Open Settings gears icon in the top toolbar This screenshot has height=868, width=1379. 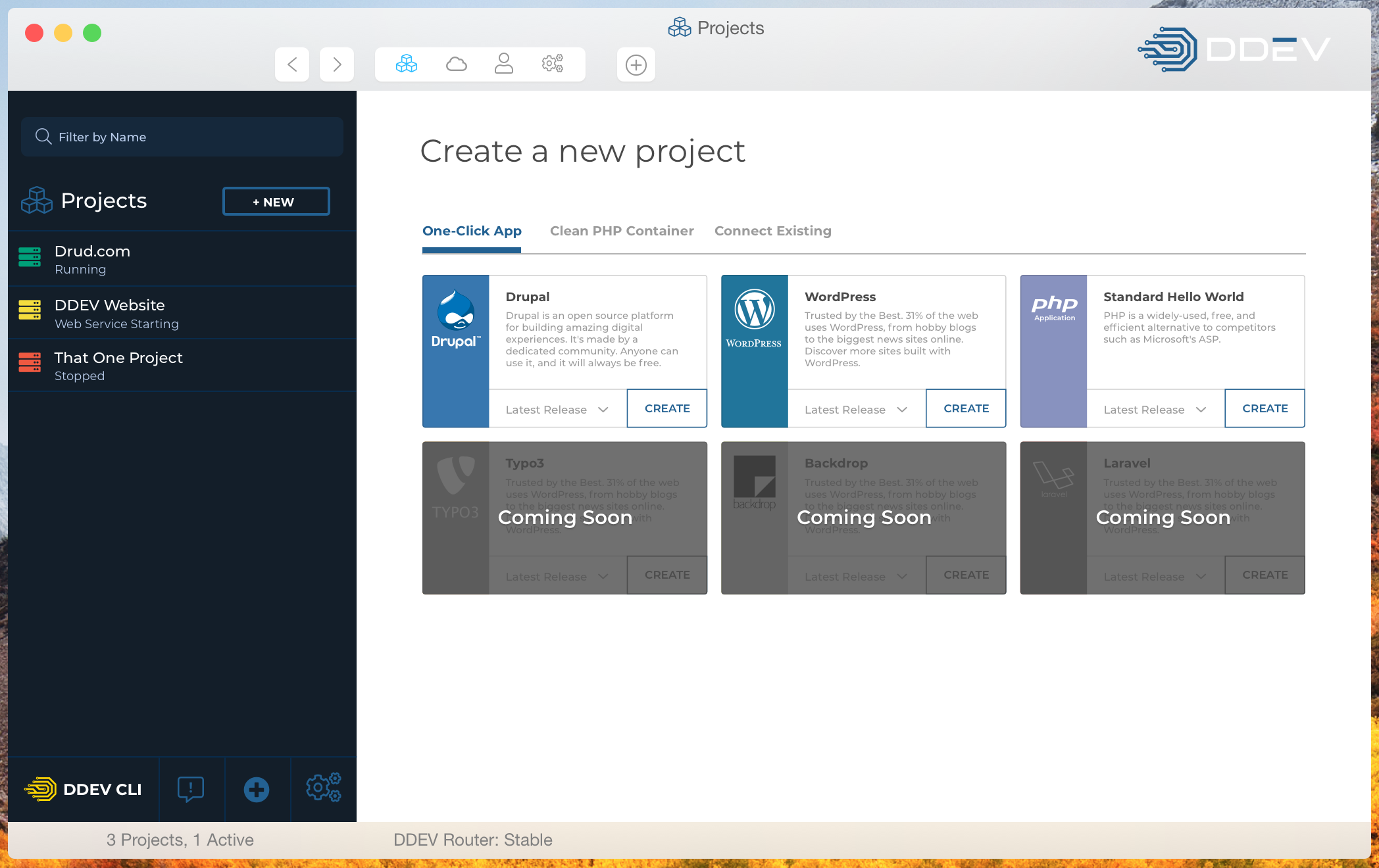click(x=553, y=64)
